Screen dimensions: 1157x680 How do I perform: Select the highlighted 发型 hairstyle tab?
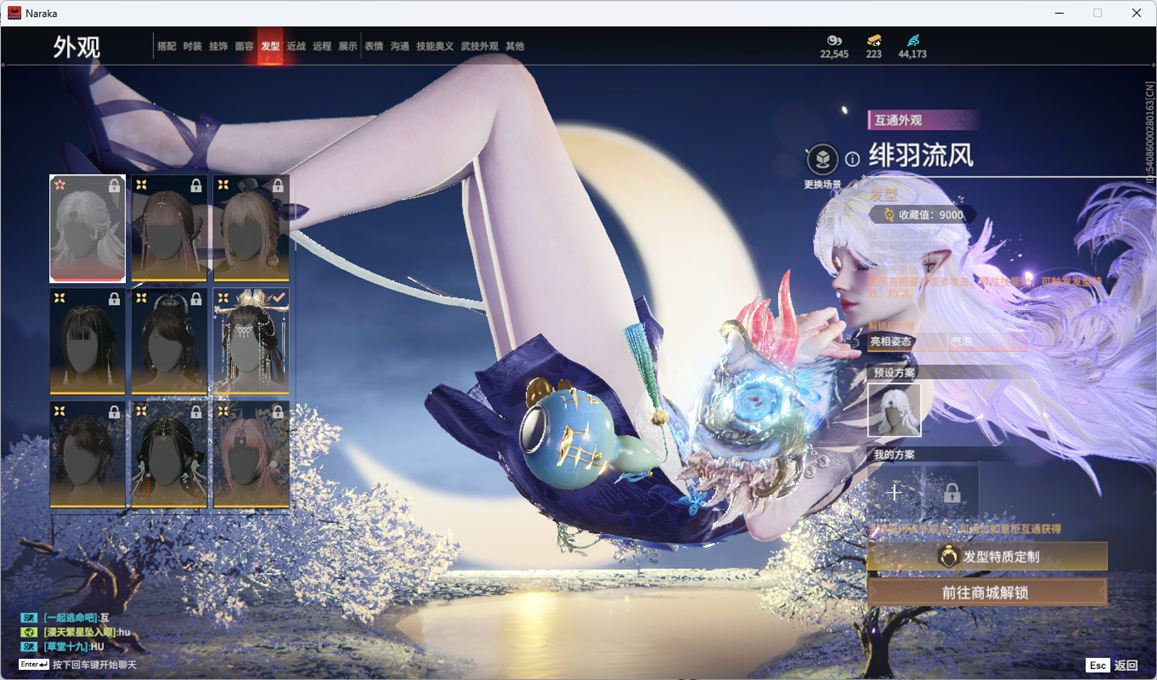tap(270, 46)
